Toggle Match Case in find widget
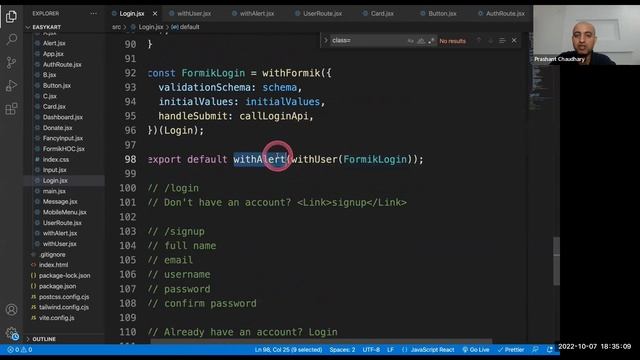The image size is (640, 360). tap(411, 40)
